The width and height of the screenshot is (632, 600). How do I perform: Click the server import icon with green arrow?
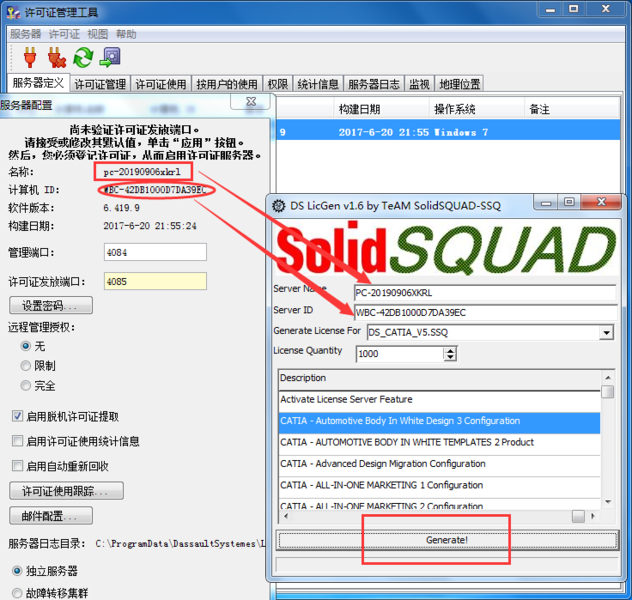point(110,57)
